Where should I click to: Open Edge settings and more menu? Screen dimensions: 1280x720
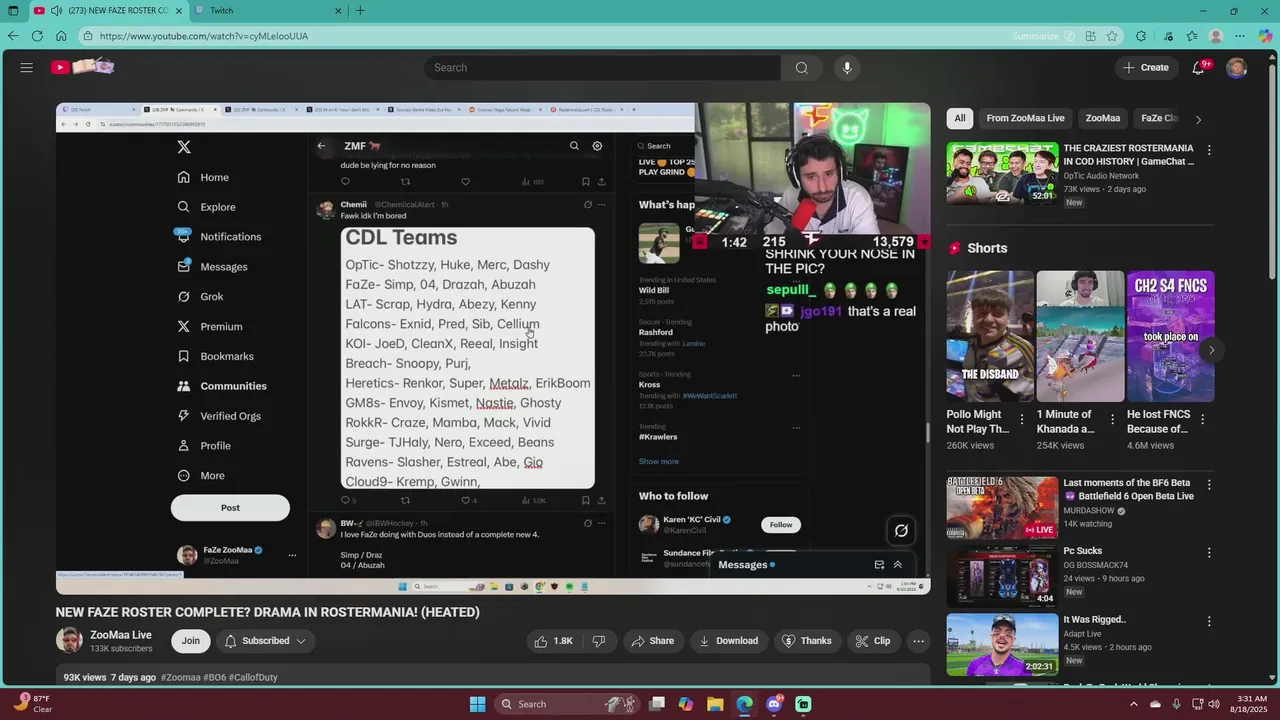tap(1240, 36)
